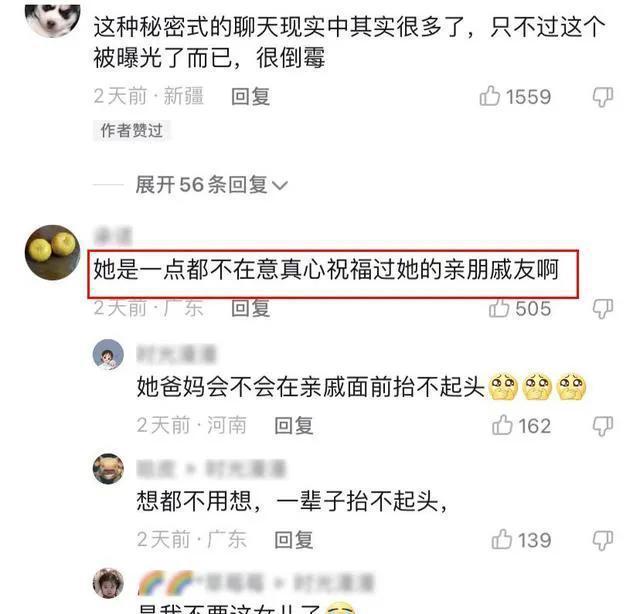The width and height of the screenshot is (640, 614).
Task: Open the avatar of the 139-like replier
Action: [x=108, y=469]
